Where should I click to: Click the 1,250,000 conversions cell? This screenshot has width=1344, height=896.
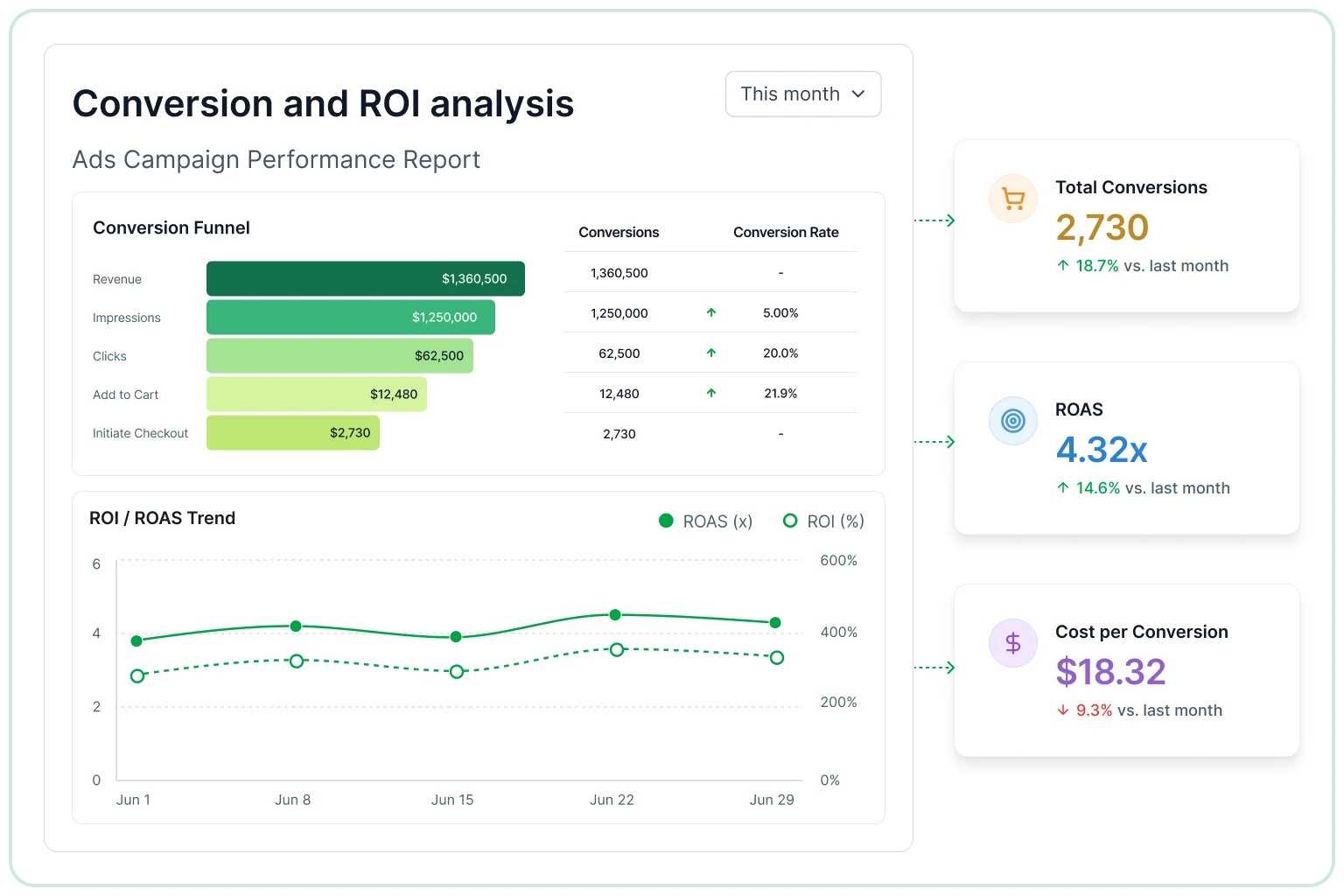click(x=619, y=313)
